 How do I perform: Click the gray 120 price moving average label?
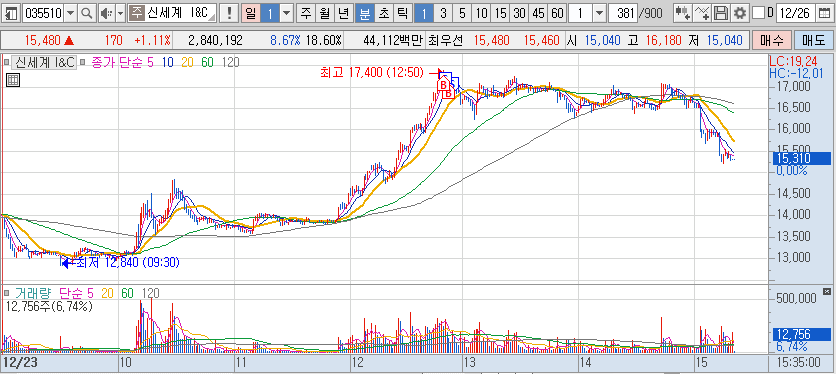(x=230, y=62)
